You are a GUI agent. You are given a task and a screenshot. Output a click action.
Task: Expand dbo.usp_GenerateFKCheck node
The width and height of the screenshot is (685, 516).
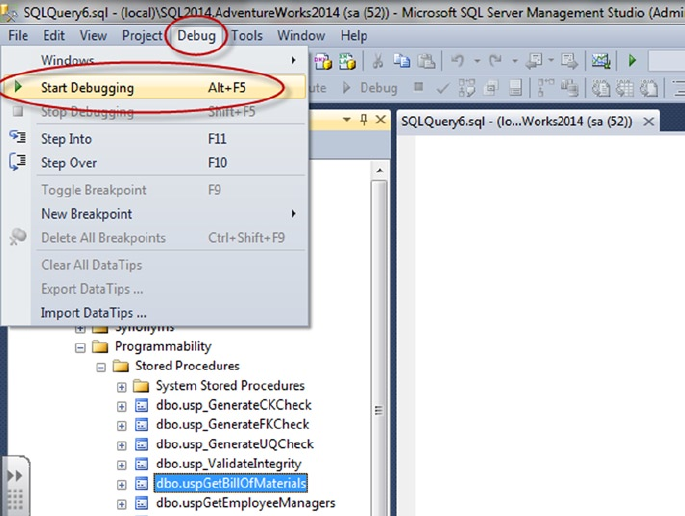(121, 426)
